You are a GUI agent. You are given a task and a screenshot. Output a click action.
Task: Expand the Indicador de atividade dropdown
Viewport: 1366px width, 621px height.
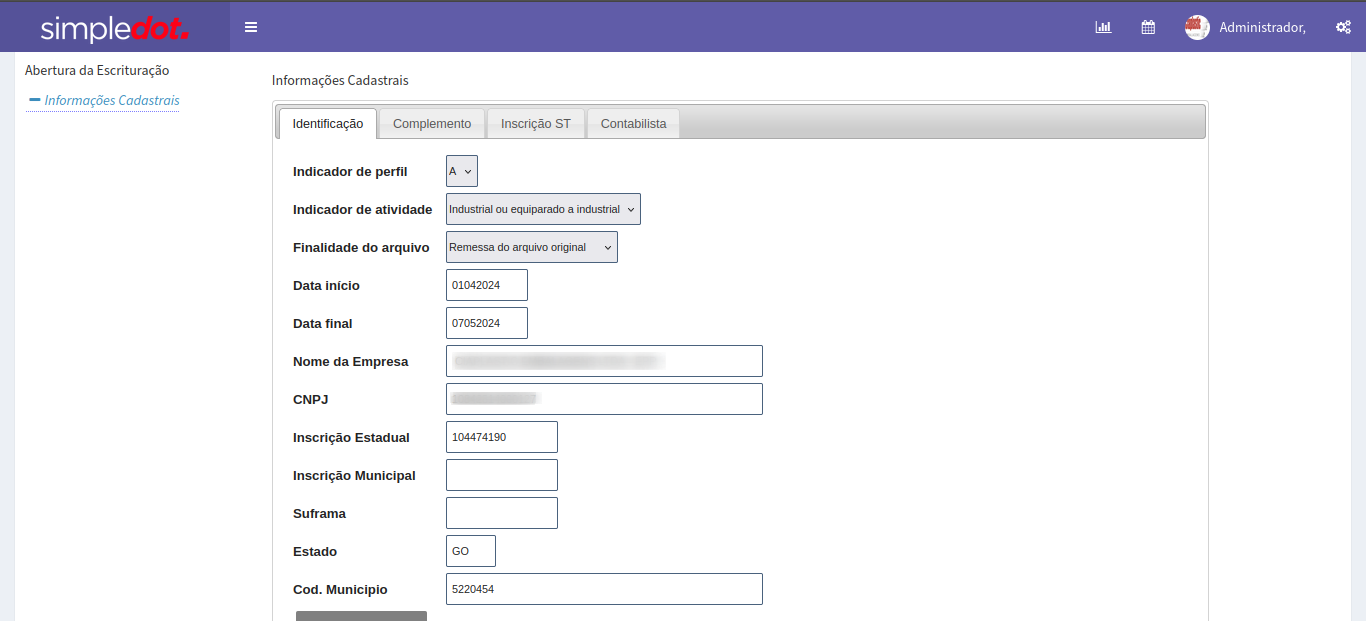543,209
